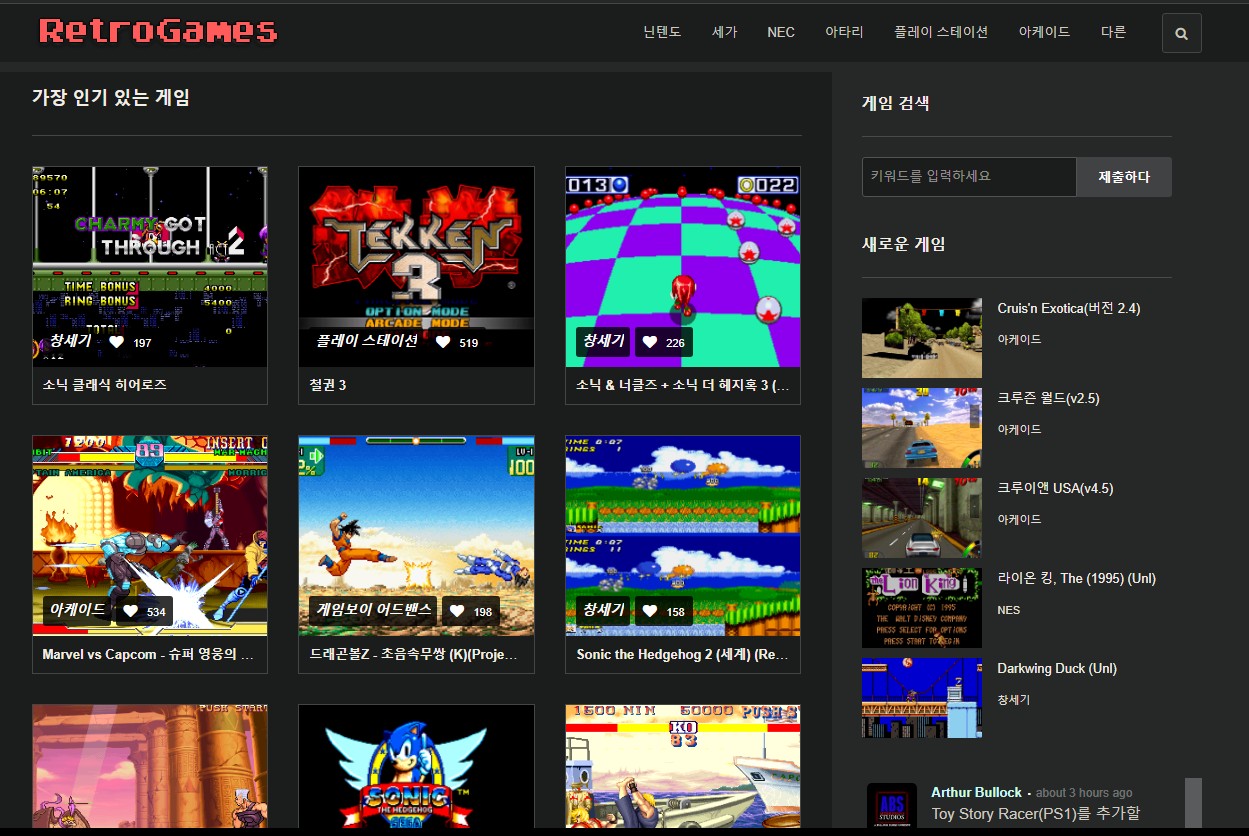
Task: Open 라이온 킹, The (1995) (Unl) link
Action: (1077, 578)
